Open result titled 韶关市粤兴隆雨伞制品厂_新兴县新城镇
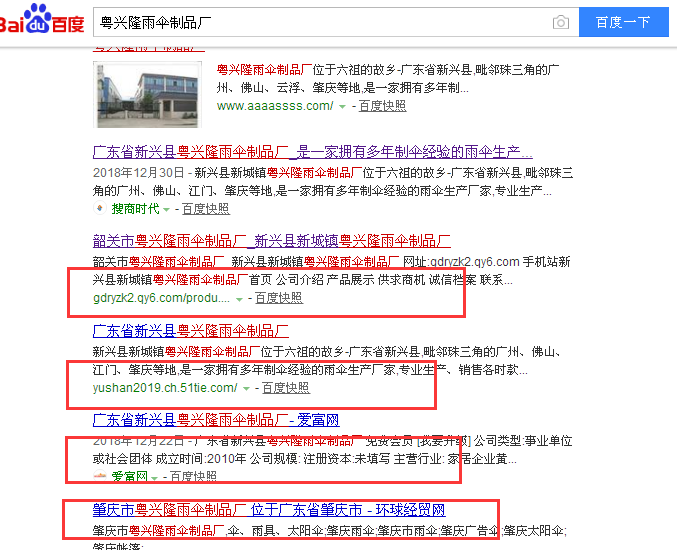Viewport: 677px width, 550px height. click(272, 241)
